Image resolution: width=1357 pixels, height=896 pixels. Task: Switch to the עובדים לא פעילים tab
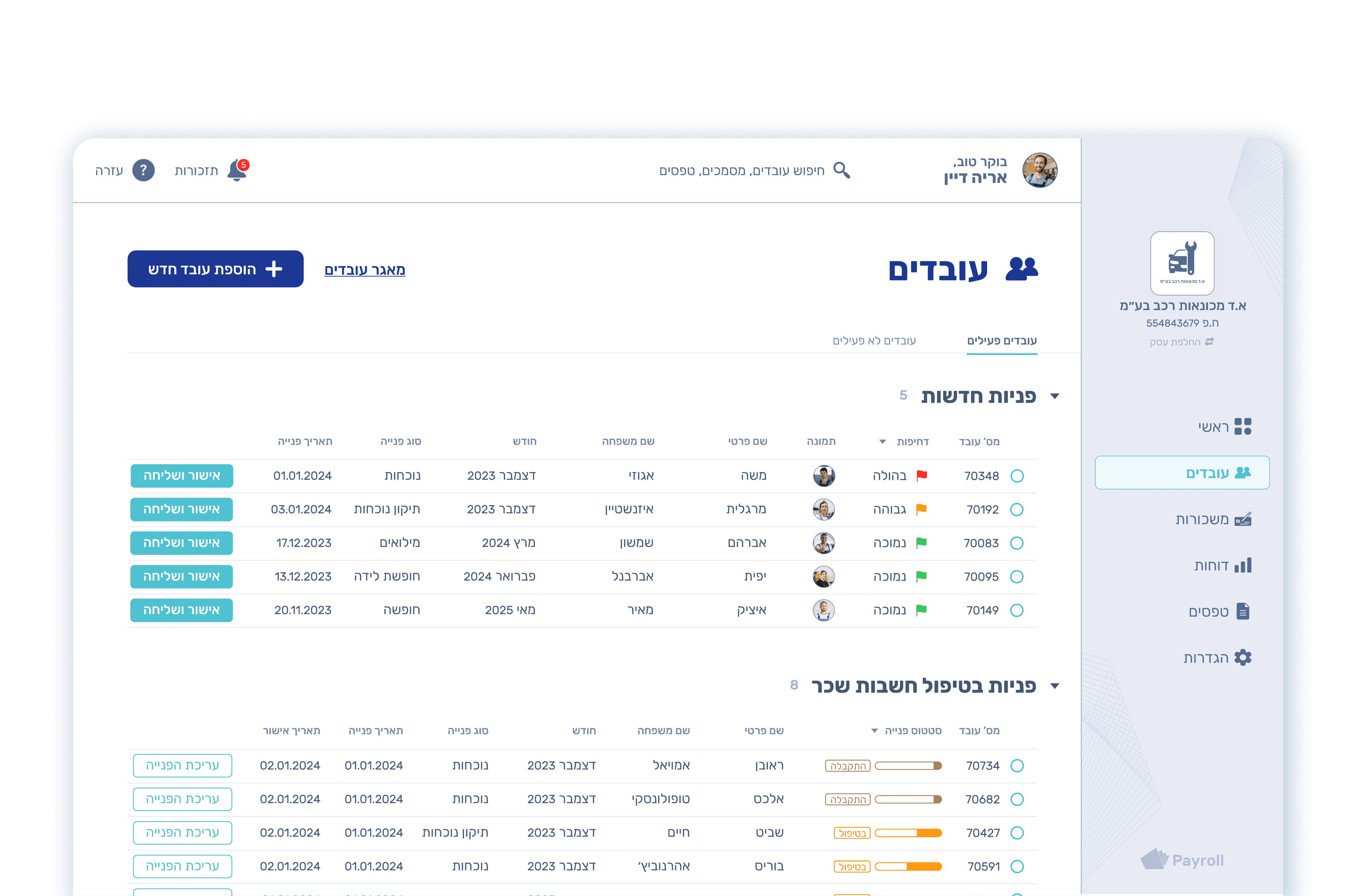coord(874,340)
